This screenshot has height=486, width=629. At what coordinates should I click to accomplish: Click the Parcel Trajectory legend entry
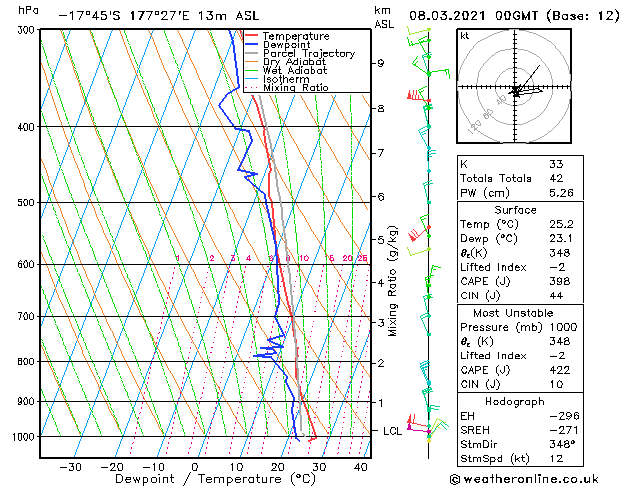300,53
